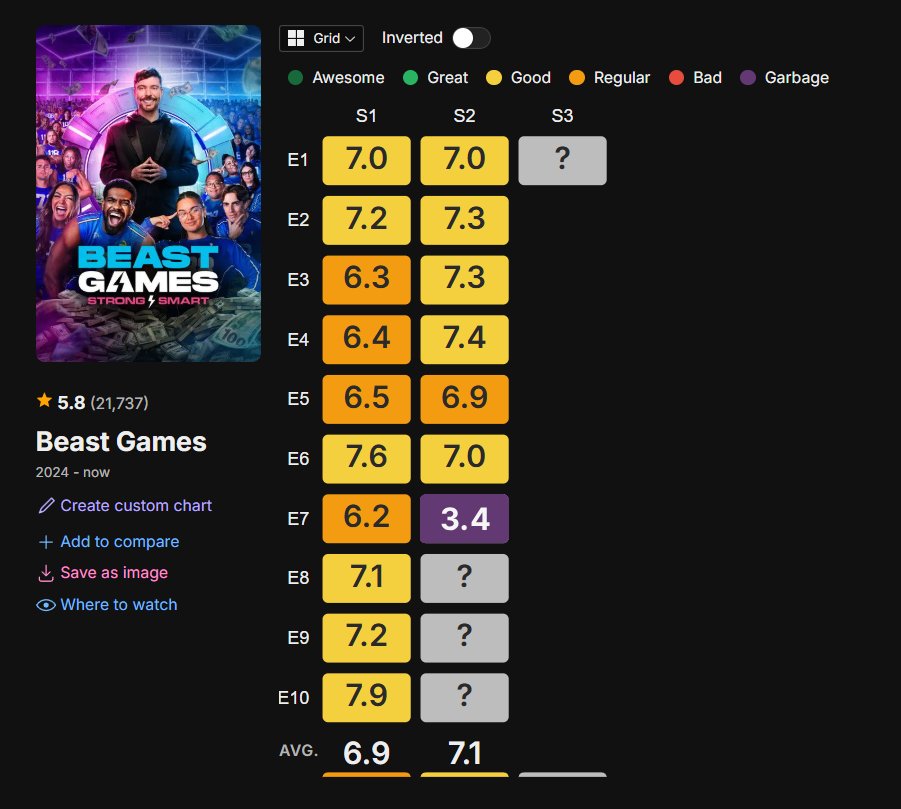Open the Beast Games poster thumbnail

point(148,193)
